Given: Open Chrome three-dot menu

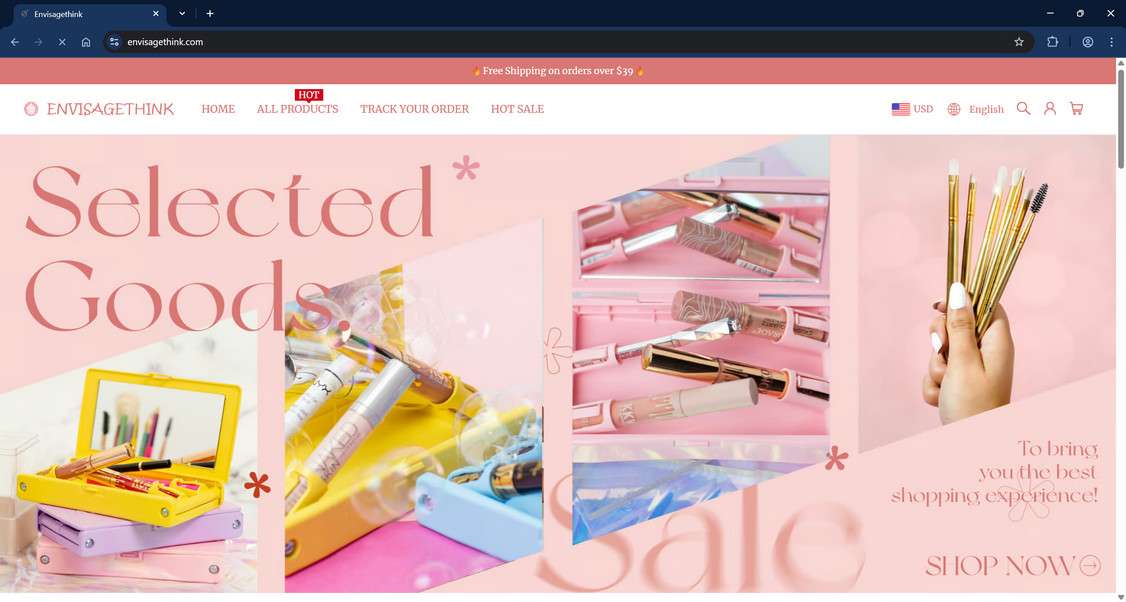Looking at the screenshot, I should click(1111, 42).
